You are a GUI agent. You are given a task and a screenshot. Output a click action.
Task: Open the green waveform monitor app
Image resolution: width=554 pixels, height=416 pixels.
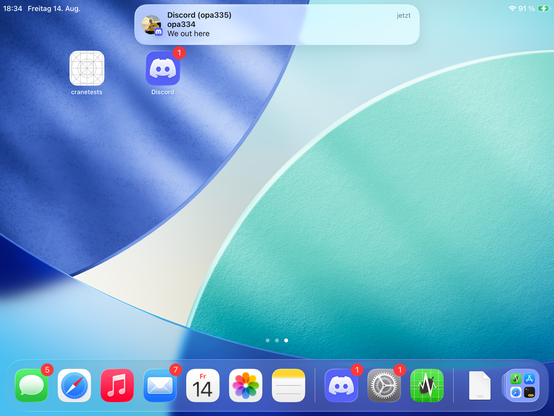tap(427, 386)
